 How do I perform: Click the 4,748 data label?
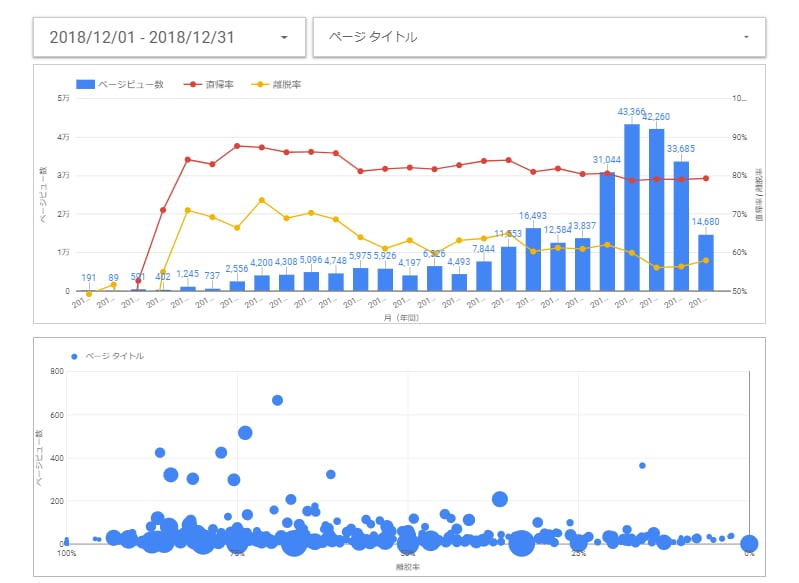pyautogui.click(x=335, y=260)
